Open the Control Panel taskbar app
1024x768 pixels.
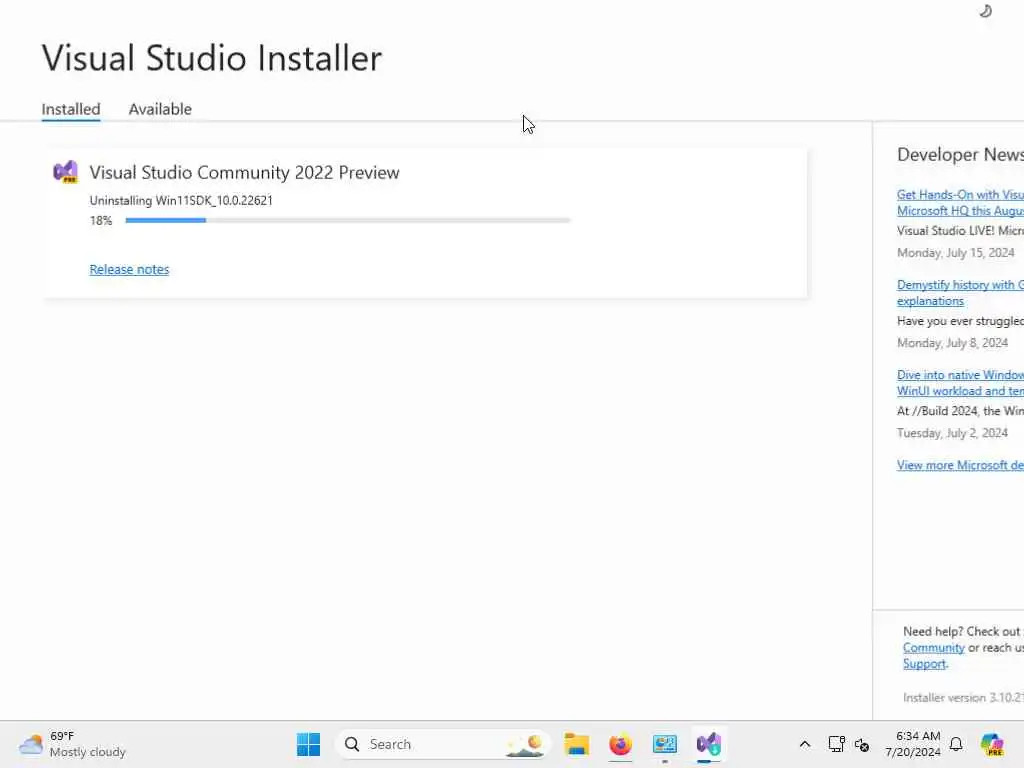pyautogui.click(x=665, y=744)
